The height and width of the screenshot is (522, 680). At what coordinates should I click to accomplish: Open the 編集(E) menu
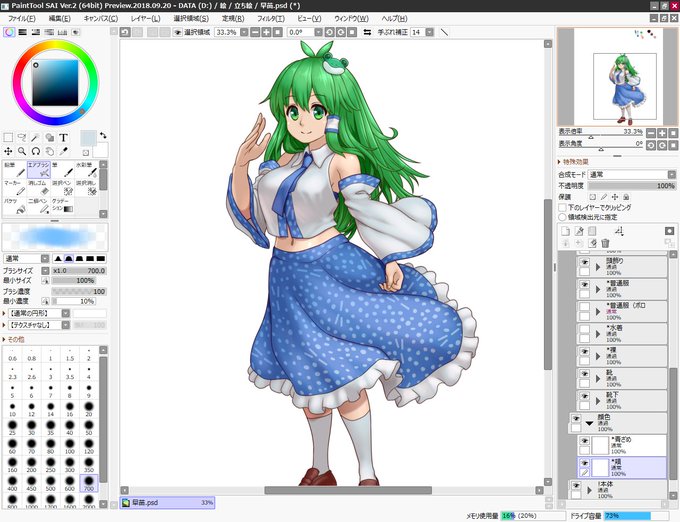click(59, 19)
